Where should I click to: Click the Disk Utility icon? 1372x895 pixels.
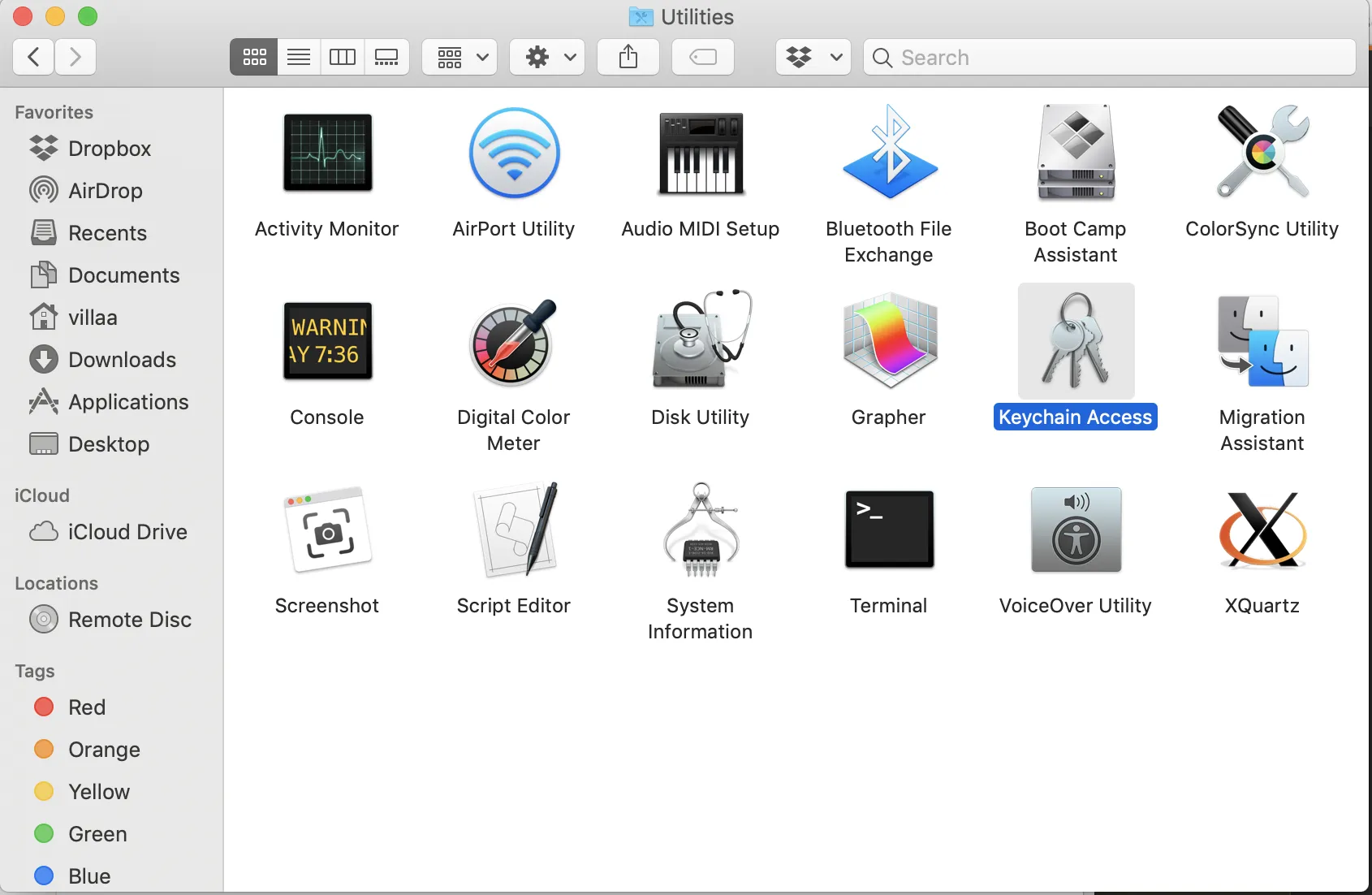pyautogui.click(x=701, y=339)
